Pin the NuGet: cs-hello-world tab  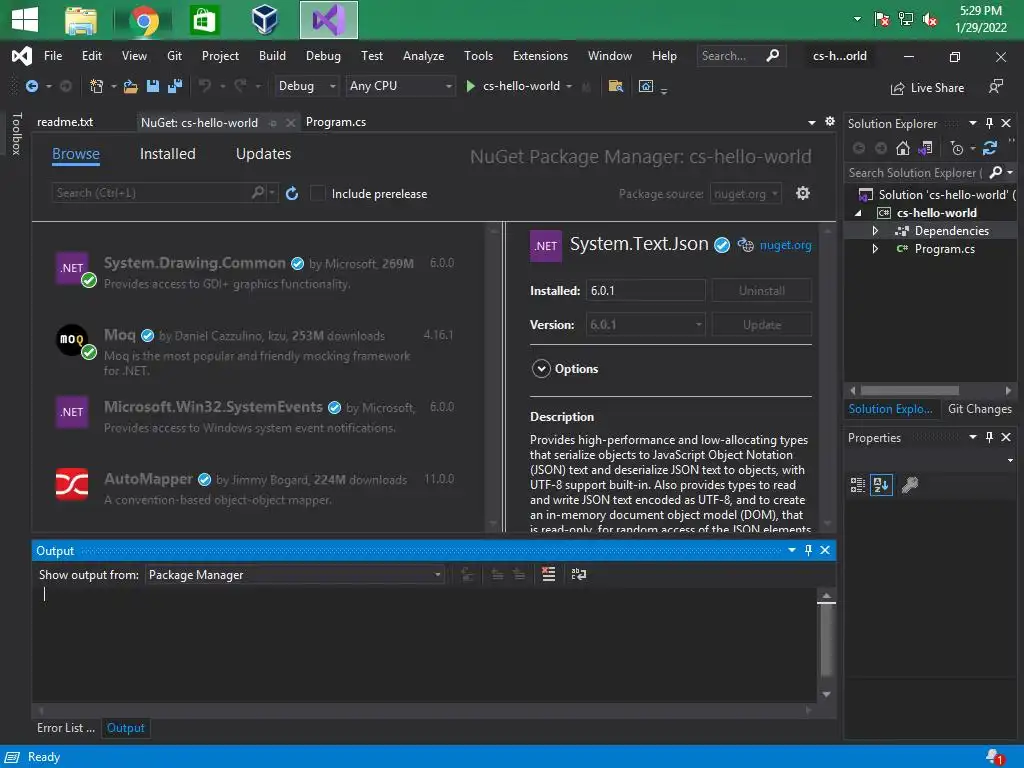pos(273,123)
